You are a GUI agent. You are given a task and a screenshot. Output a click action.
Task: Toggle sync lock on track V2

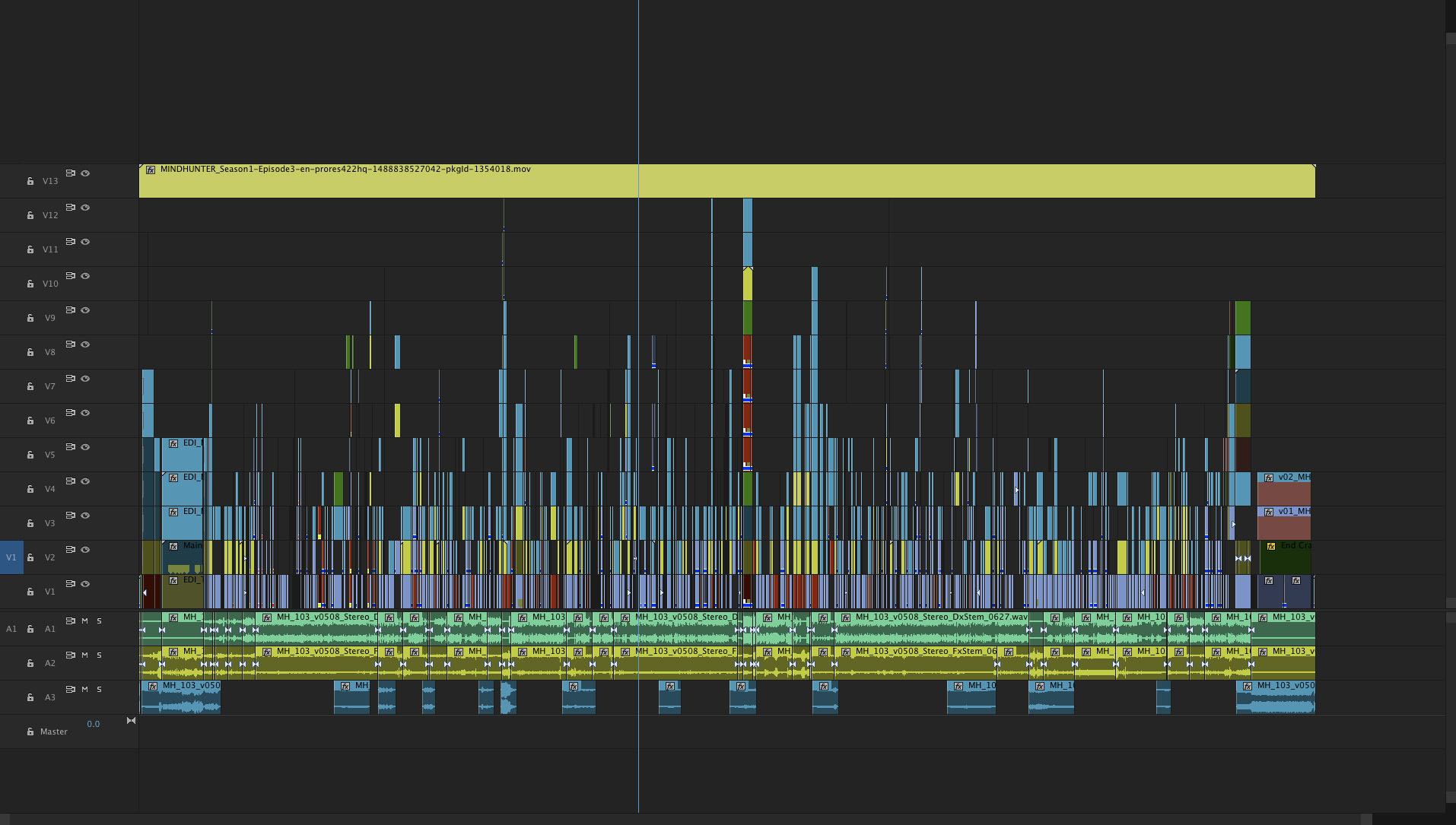click(70, 550)
